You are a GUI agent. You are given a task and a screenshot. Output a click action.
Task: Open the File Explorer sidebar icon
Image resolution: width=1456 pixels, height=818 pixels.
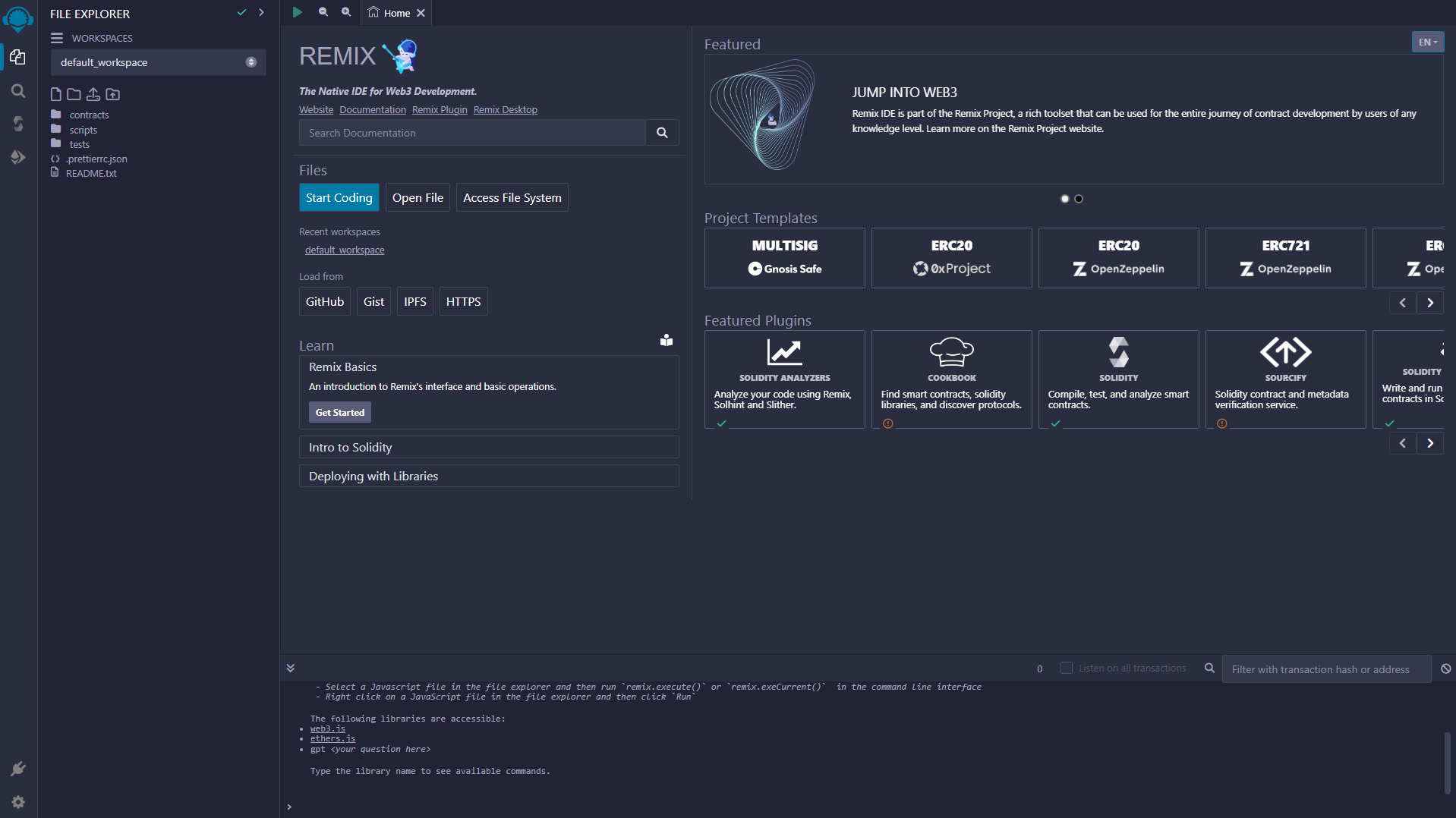point(18,58)
